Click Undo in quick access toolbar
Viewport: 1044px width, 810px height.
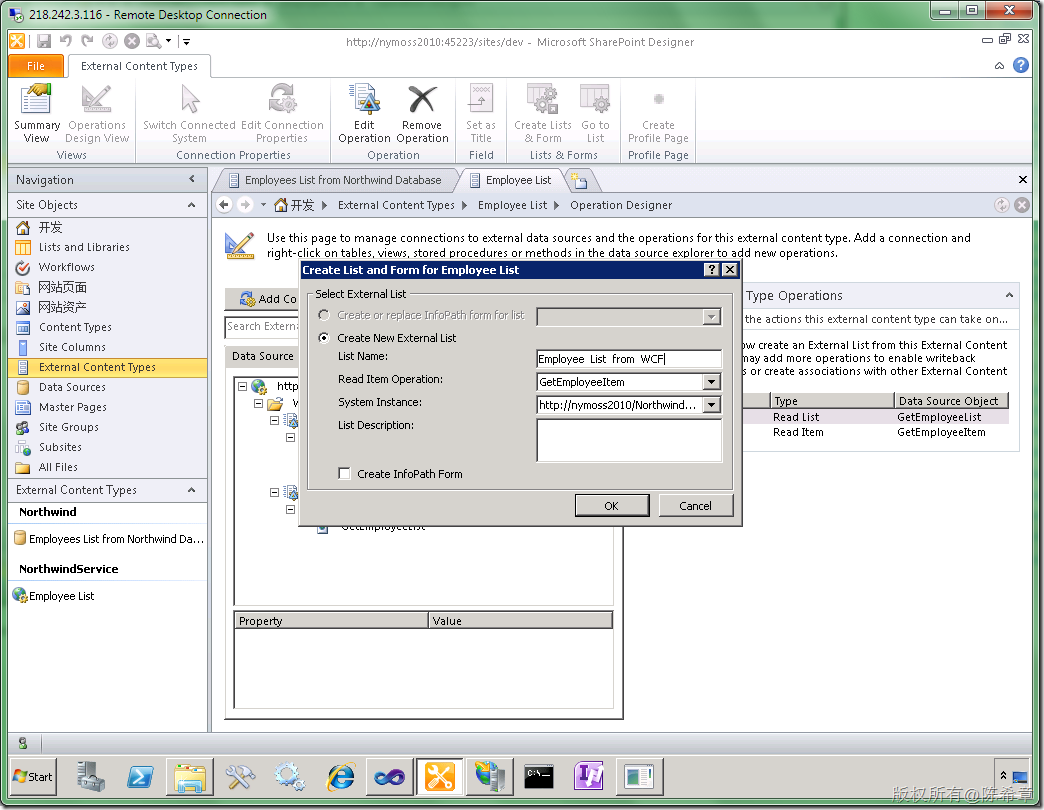point(65,41)
